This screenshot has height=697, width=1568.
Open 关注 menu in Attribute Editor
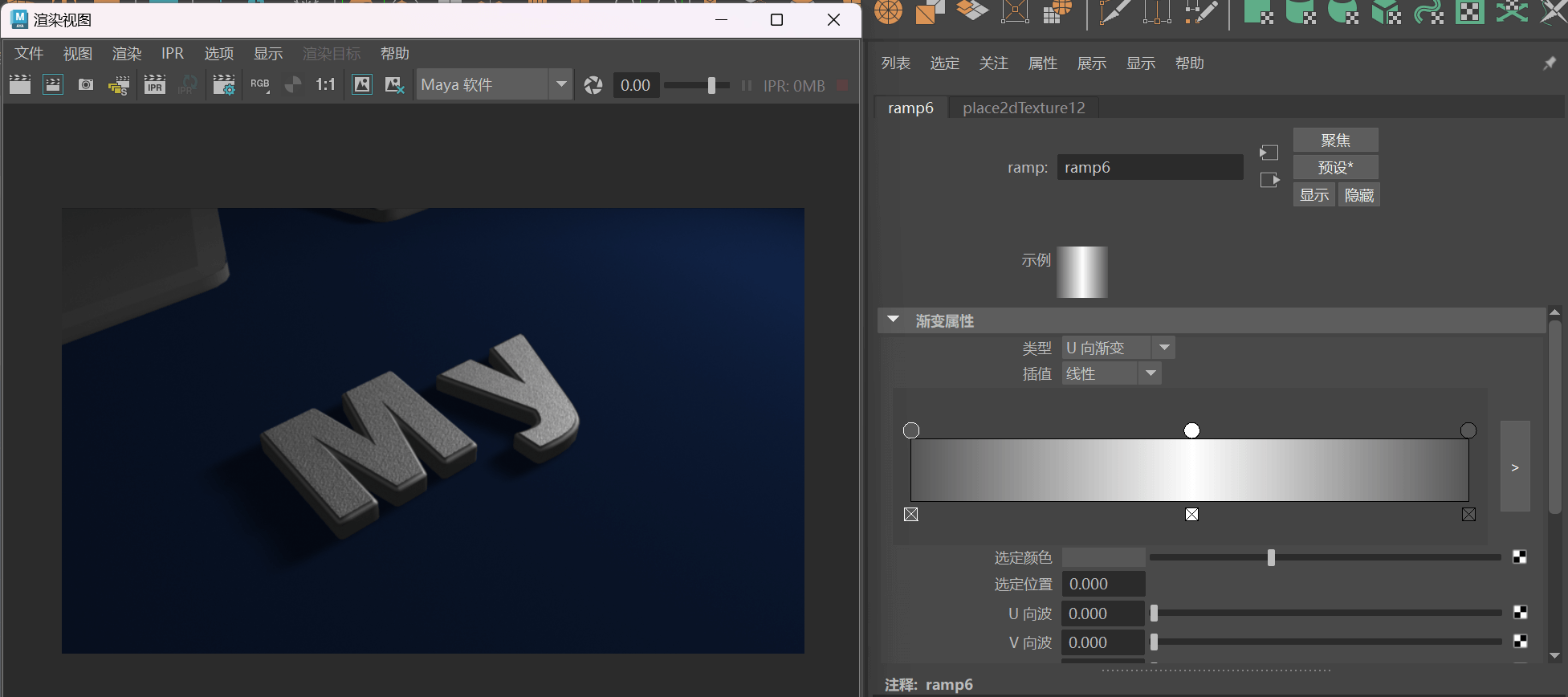click(994, 63)
